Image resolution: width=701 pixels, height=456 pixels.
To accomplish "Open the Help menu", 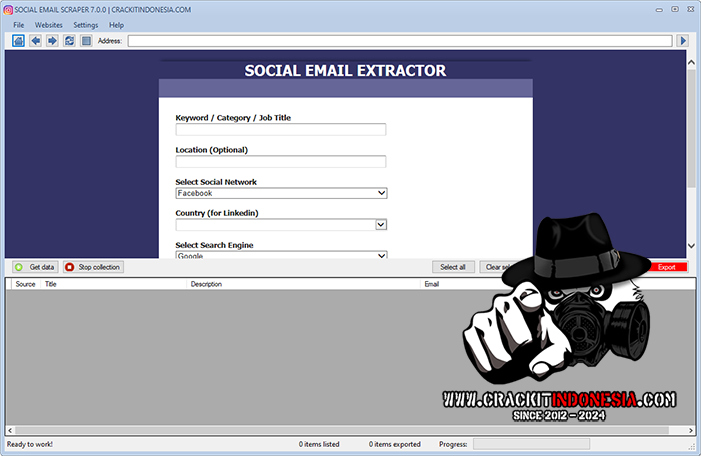I will (x=117, y=24).
